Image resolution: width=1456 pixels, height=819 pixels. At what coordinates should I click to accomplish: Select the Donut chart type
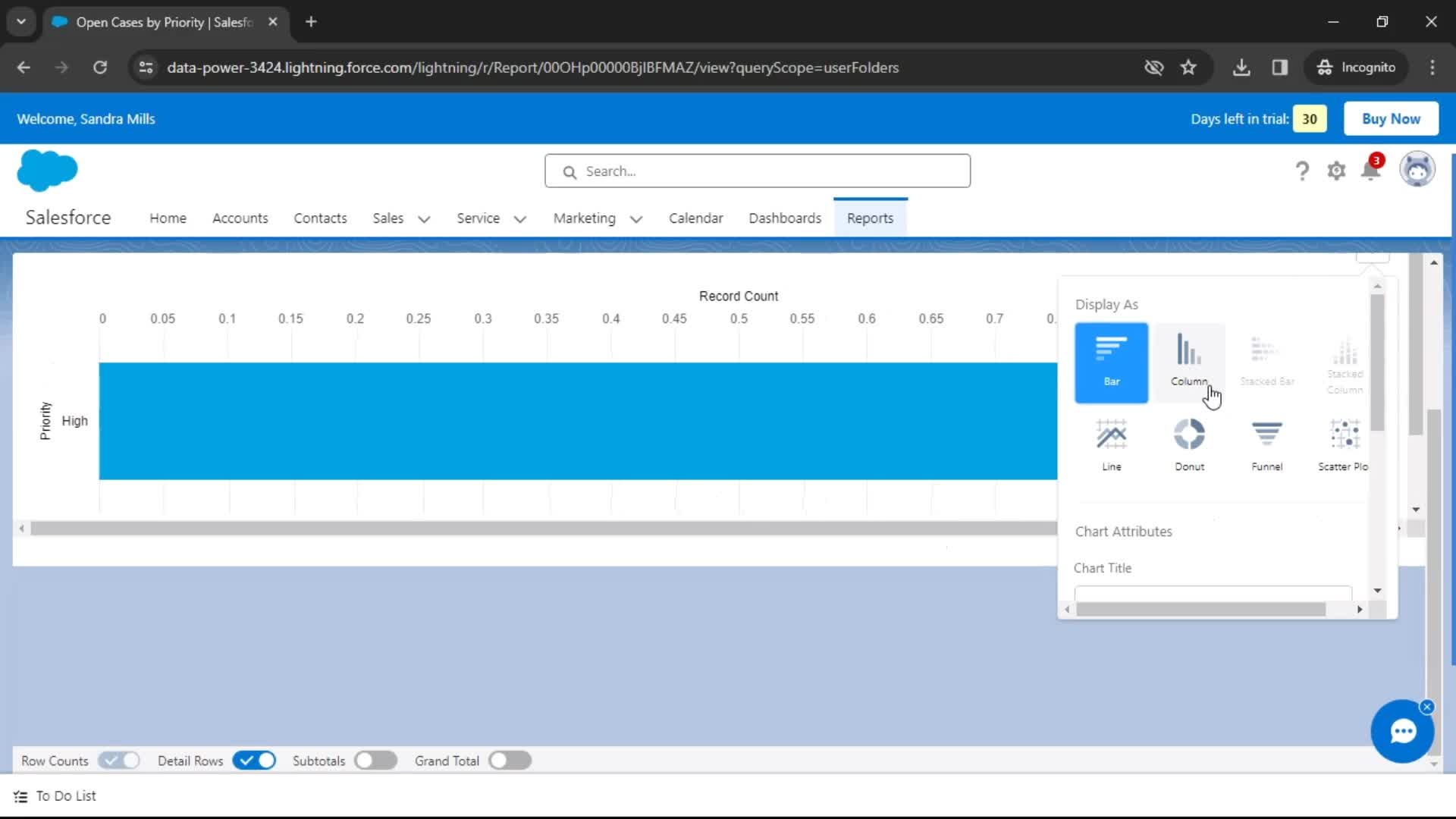click(x=1189, y=445)
